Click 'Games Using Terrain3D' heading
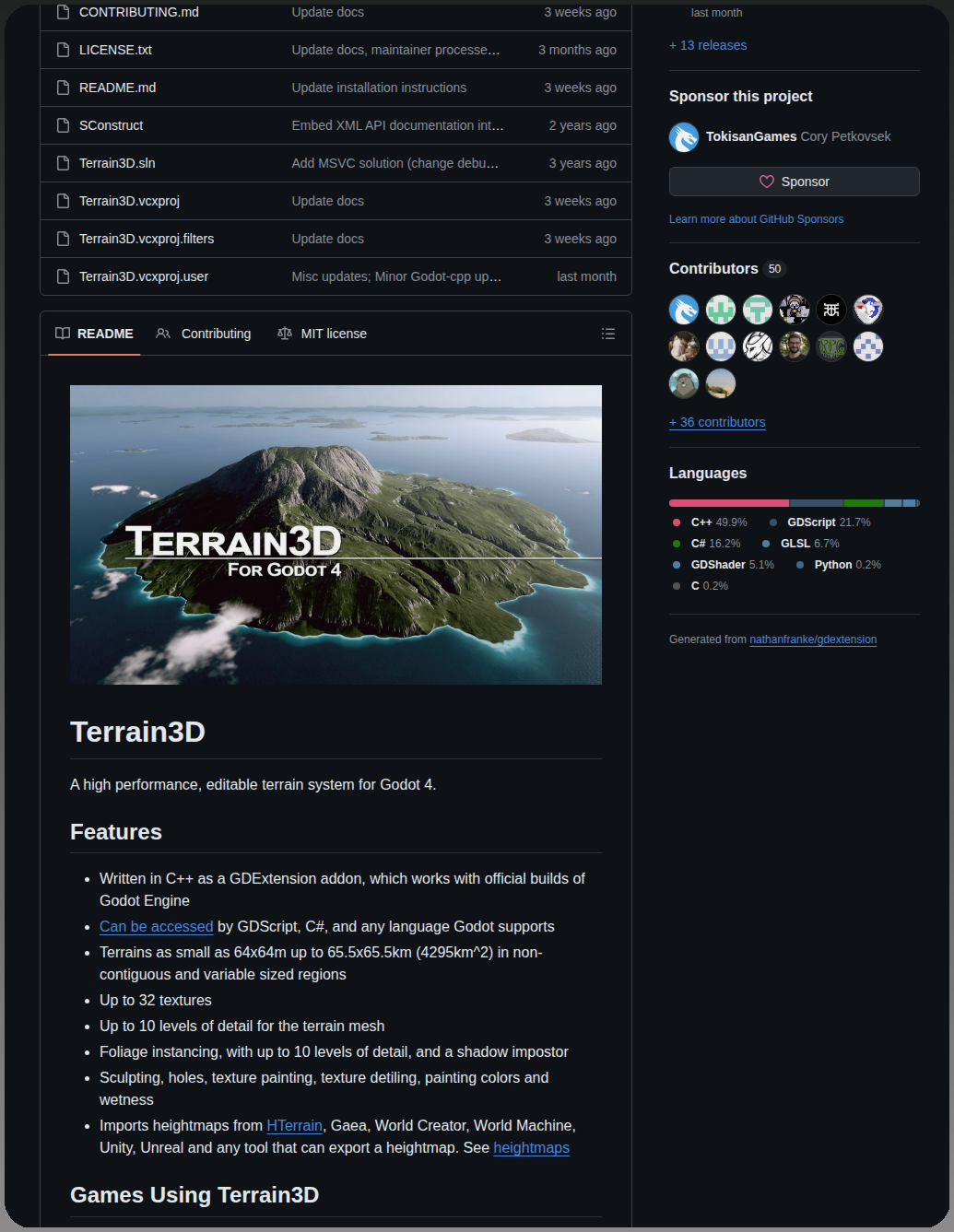The width and height of the screenshot is (954, 1232). (x=194, y=1195)
